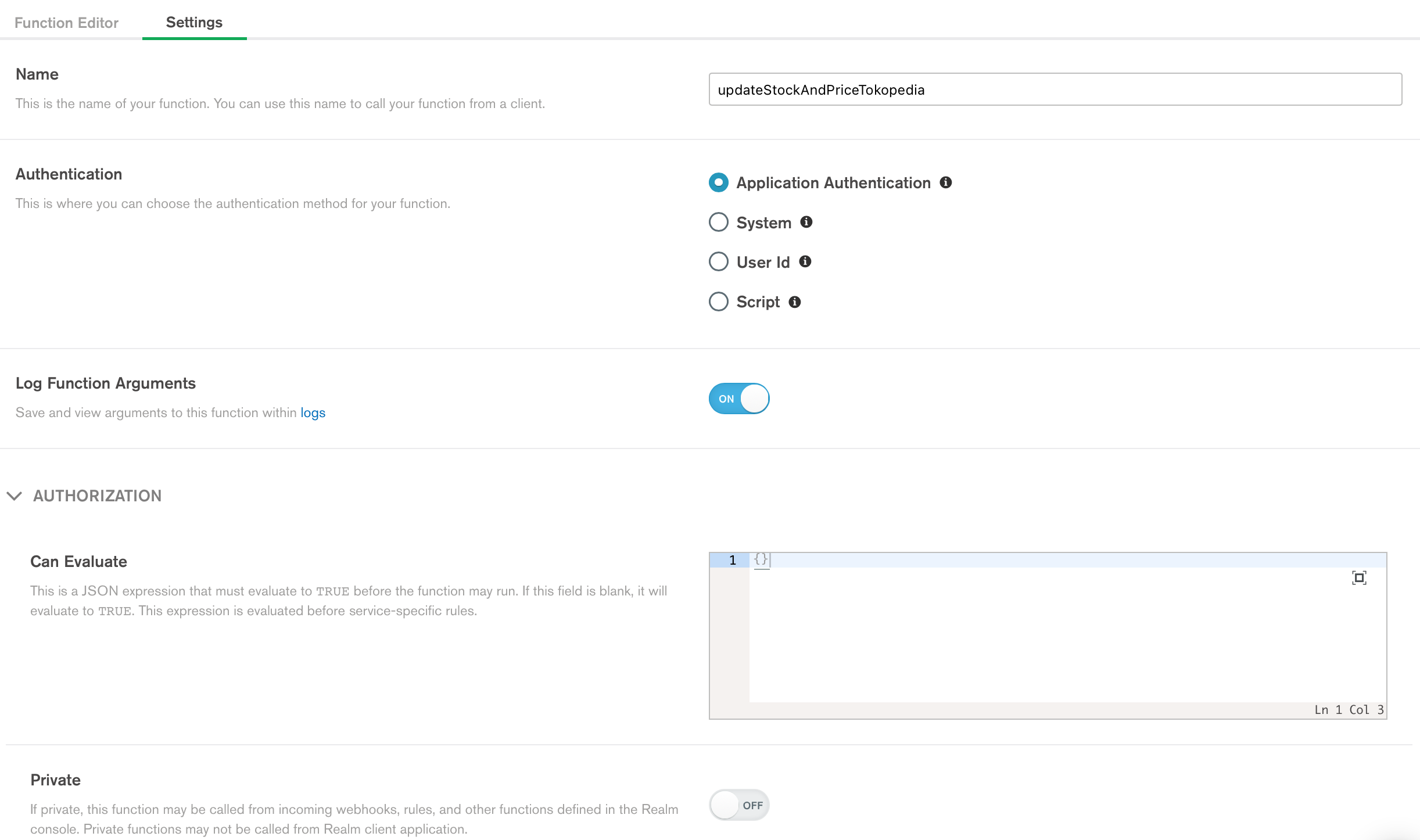Image resolution: width=1420 pixels, height=840 pixels.
Task: Click the Ln 1 Col 3 status bar
Action: click(1348, 710)
